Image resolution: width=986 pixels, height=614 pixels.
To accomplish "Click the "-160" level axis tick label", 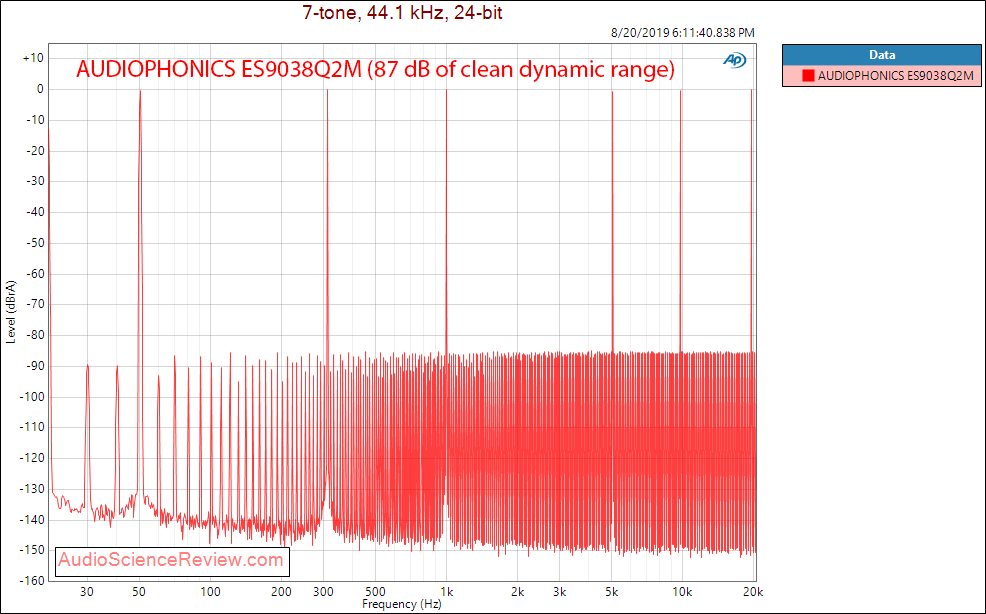I will click(x=32, y=581).
